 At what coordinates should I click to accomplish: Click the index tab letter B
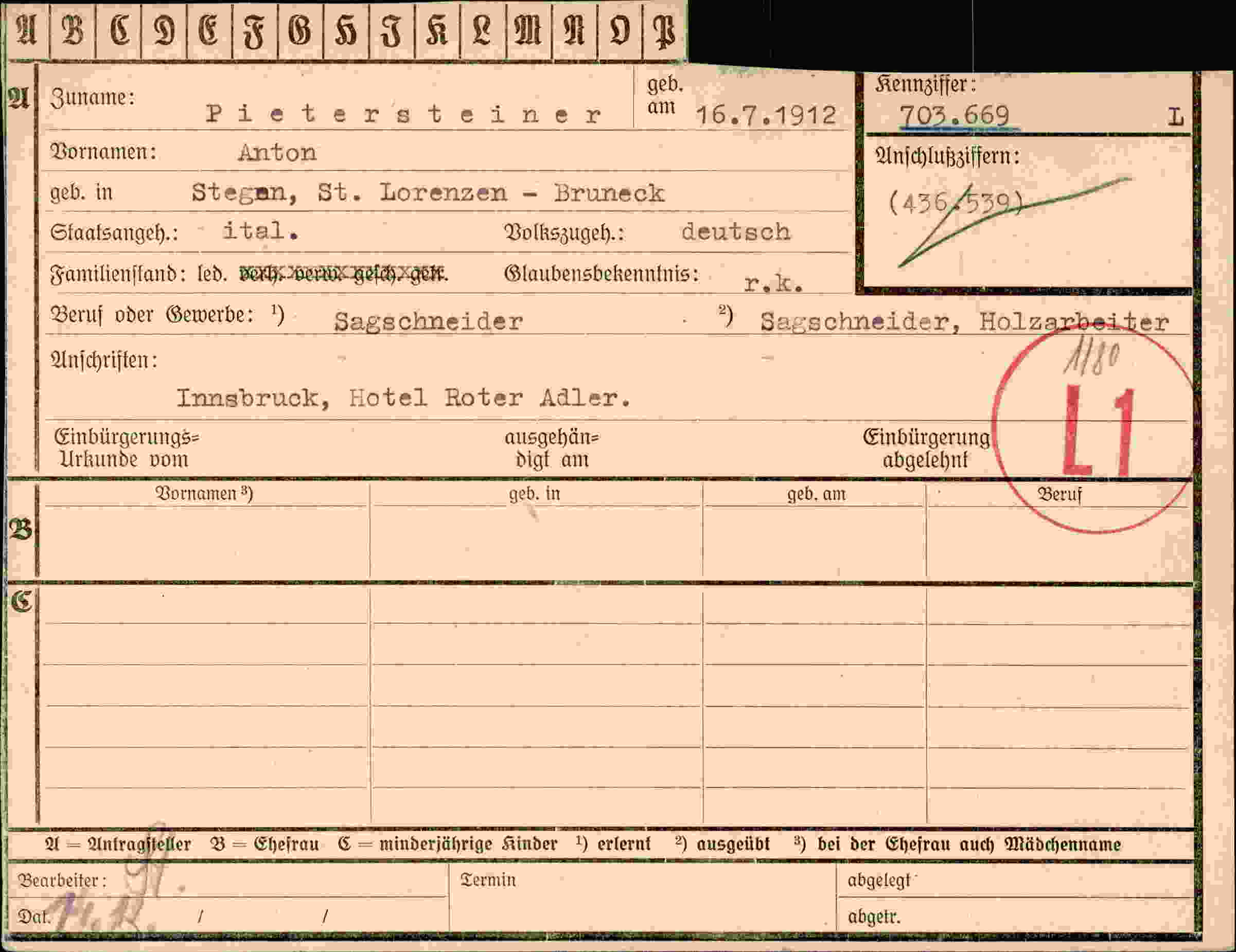click(73, 30)
